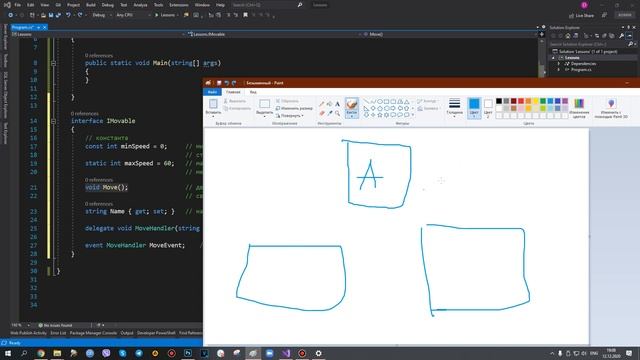This screenshot has width=640, height=360.
Task: Click Redo arrow in Visual Studio toolbar
Action: click(x=80, y=15)
